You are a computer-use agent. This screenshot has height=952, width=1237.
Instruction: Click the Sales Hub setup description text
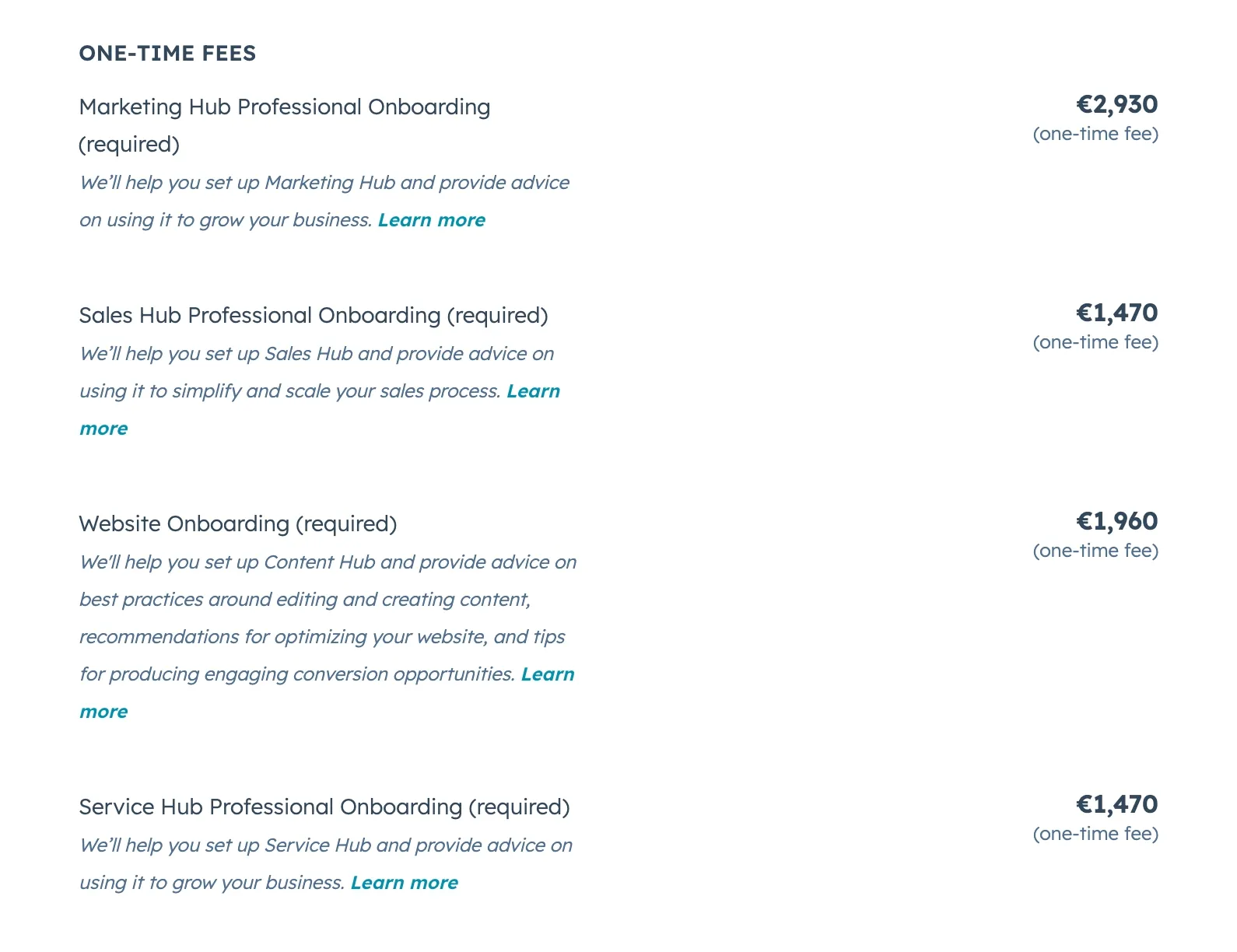click(x=316, y=354)
